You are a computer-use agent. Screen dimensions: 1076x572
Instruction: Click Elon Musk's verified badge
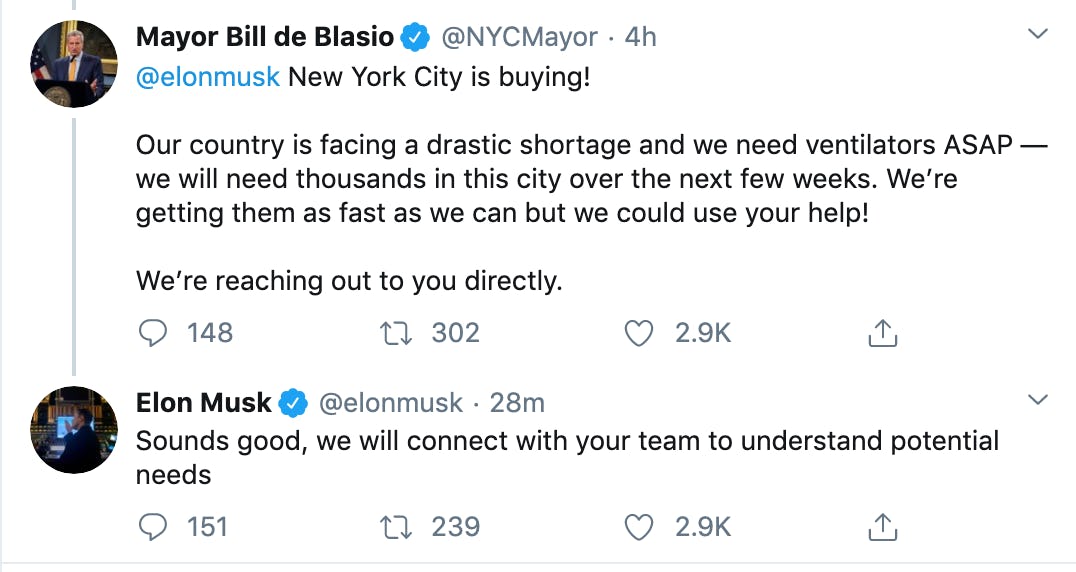pos(292,404)
